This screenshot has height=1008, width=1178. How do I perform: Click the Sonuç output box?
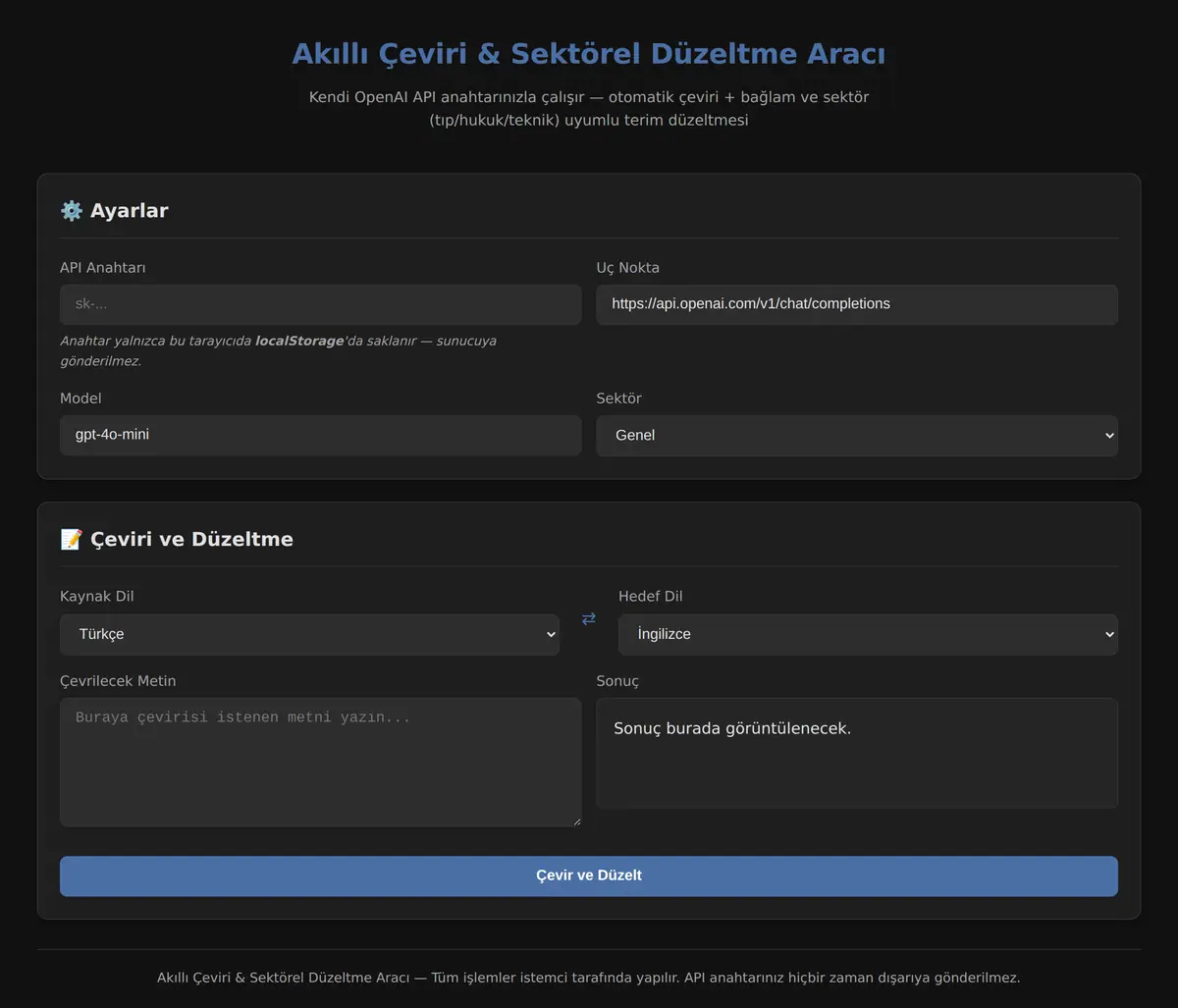click(857, 753)
